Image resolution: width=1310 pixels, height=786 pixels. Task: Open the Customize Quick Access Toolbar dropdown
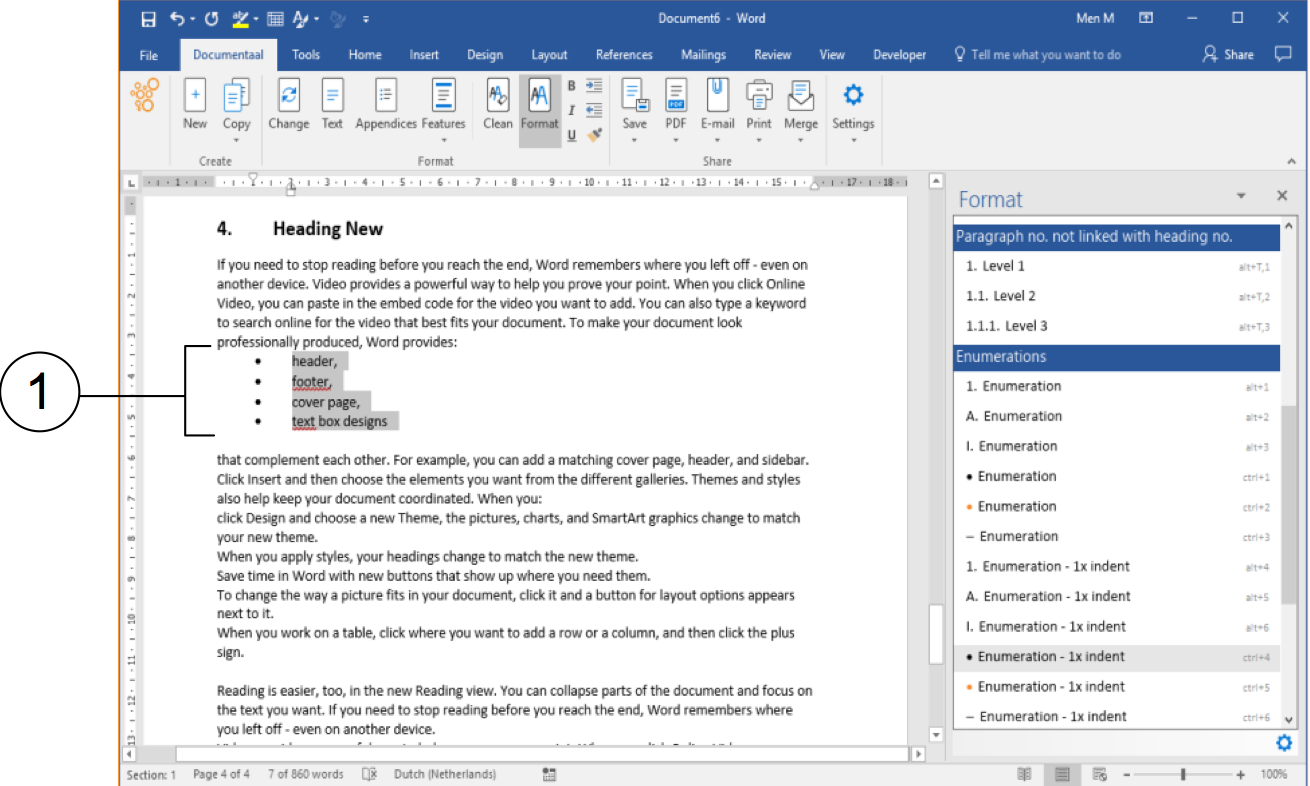click(366, 19)
